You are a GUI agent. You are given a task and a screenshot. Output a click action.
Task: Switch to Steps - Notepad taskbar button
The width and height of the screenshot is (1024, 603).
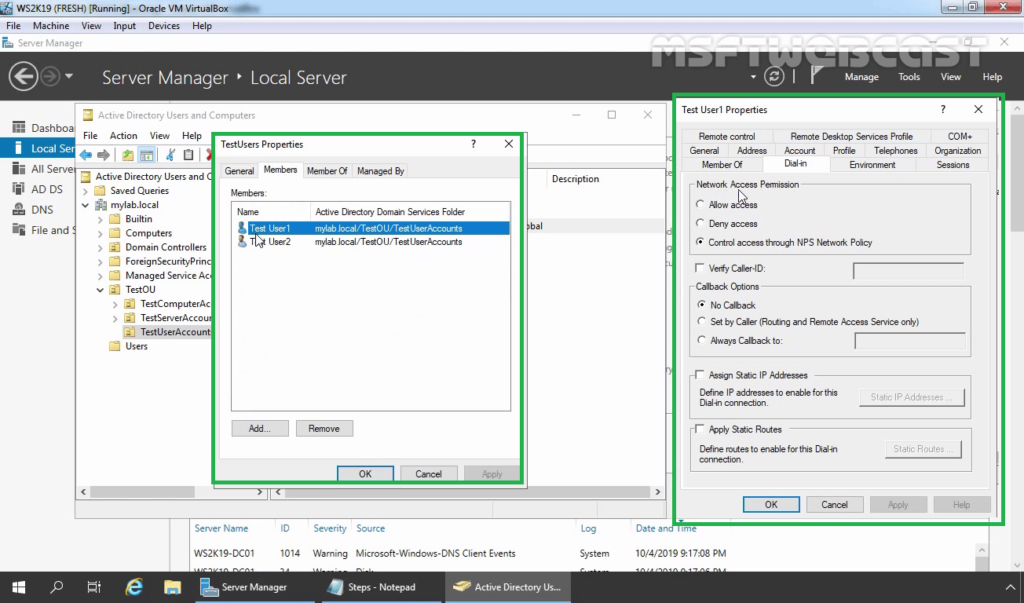[x=382, y=587]
